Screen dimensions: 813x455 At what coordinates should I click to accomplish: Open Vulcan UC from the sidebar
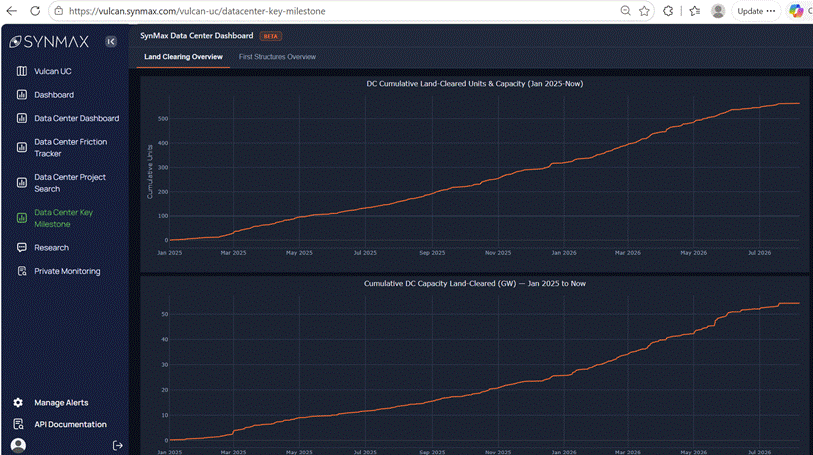(x=52, y=71)
